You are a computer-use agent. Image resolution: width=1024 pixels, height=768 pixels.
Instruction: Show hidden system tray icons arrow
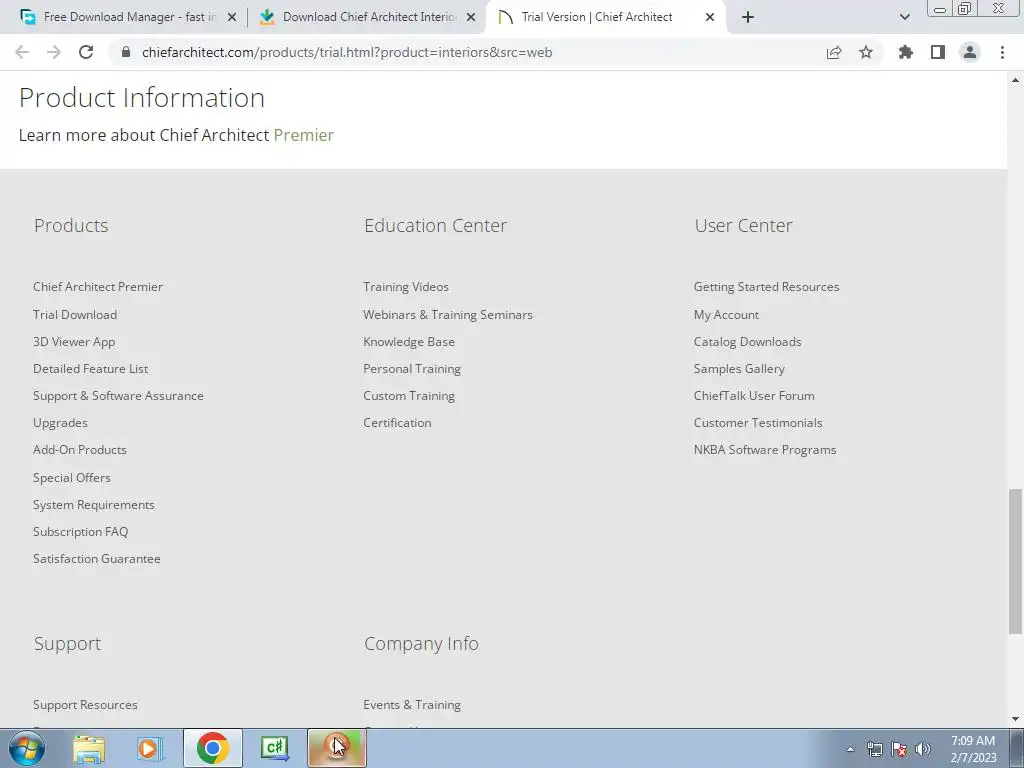[850, 749]
